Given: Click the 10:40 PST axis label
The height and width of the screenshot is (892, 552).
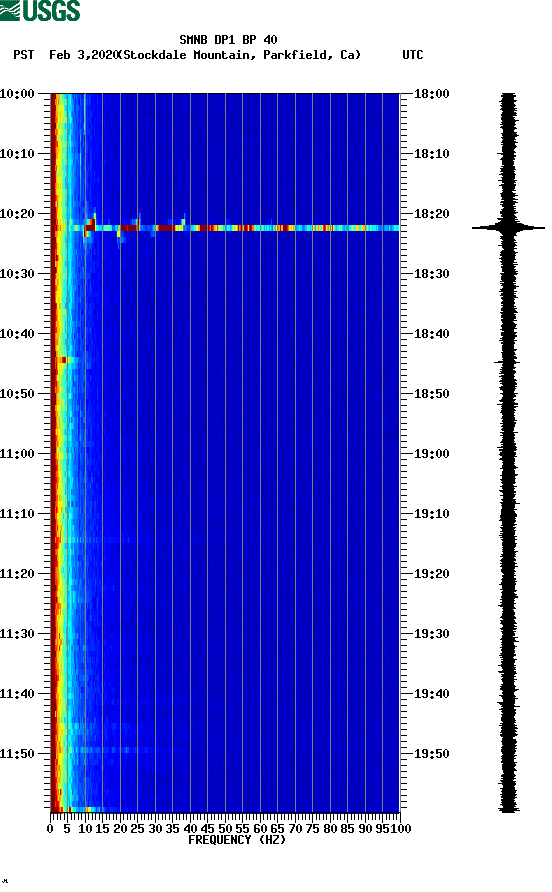Looking at the screenshot, I should [17, 334].
